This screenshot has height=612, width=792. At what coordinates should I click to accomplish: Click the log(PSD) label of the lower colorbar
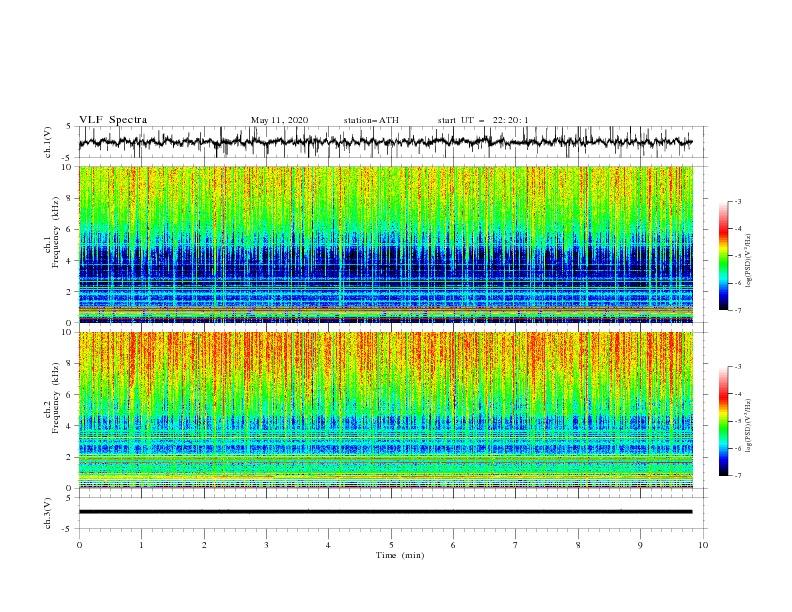(749, 426)
